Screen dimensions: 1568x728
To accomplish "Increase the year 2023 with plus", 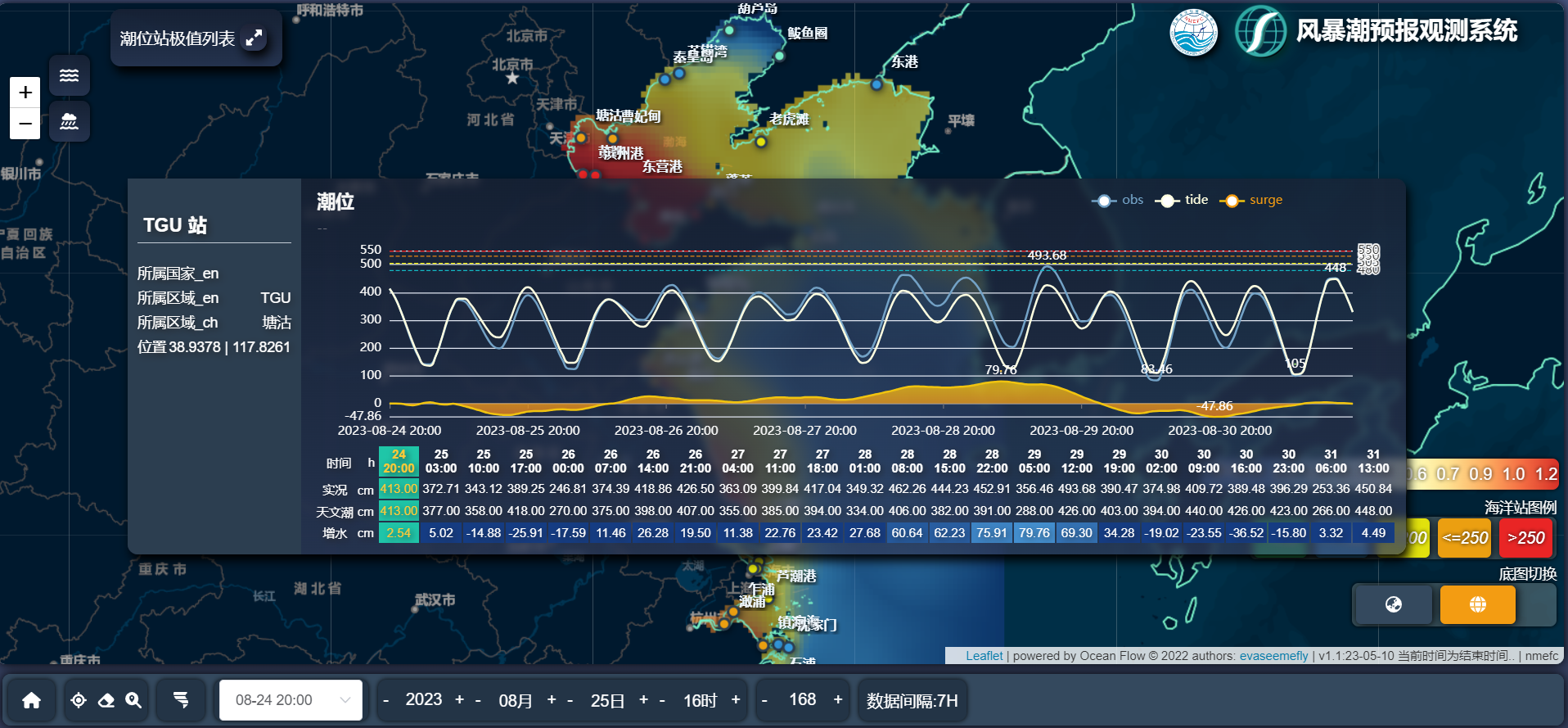I will [460, 699].
